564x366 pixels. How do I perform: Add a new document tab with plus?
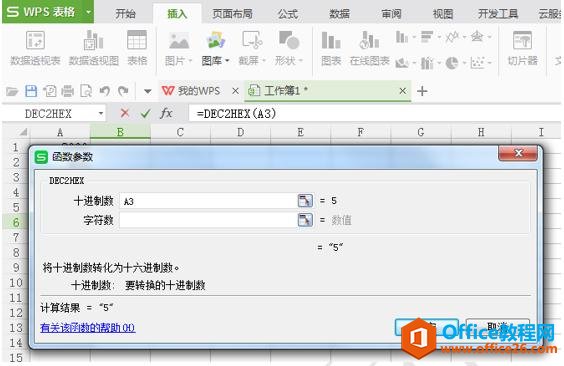click(x=422, y=91)
